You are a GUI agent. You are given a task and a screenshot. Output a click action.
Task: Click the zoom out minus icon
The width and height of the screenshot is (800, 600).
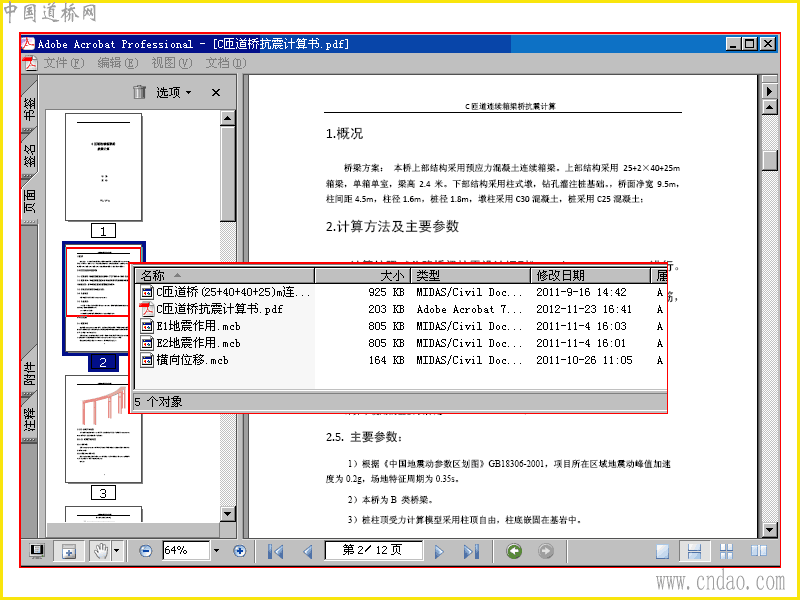[145, 551]
